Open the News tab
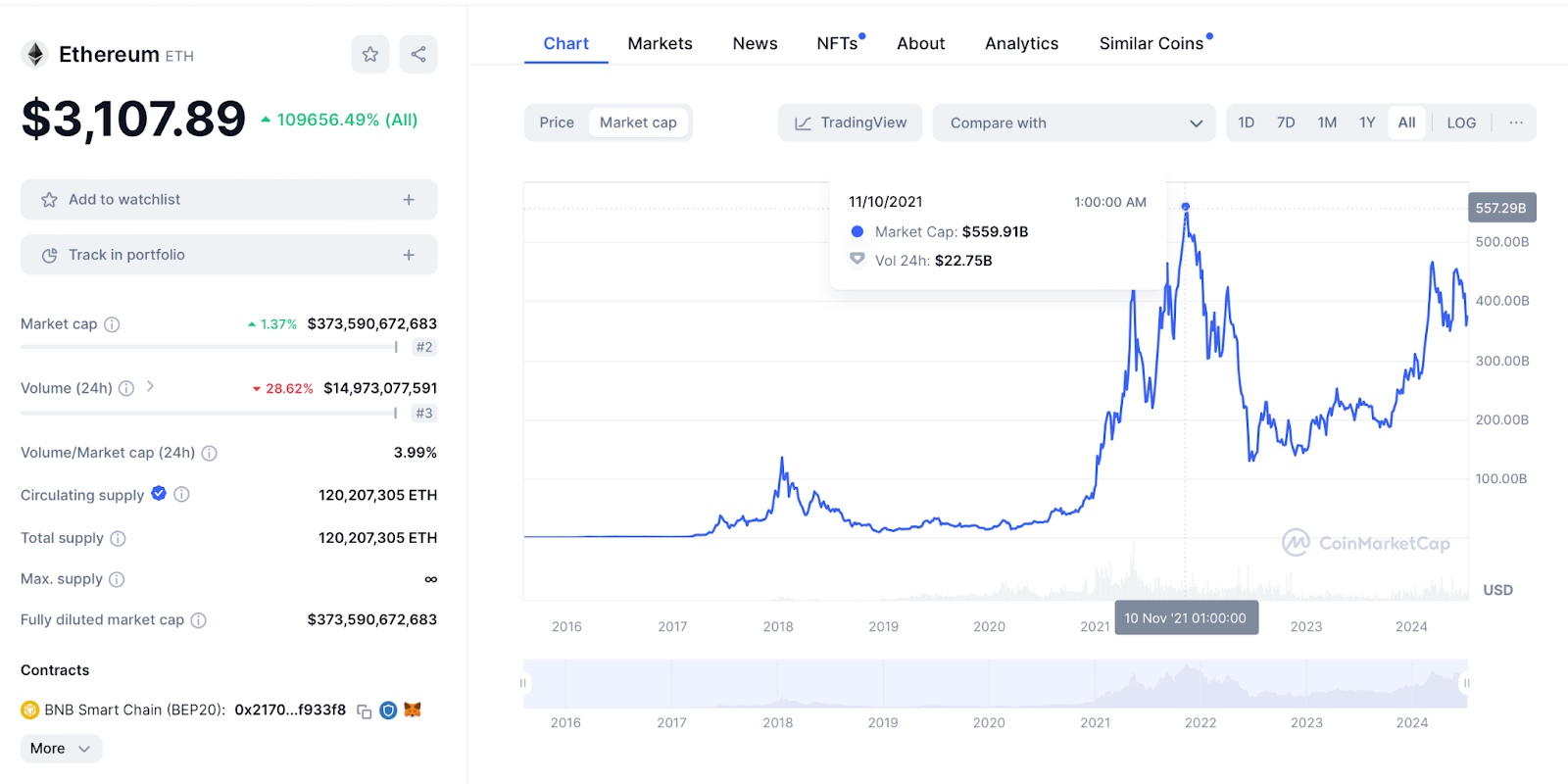Screen dimensions: 1568x784 (755, 44)
